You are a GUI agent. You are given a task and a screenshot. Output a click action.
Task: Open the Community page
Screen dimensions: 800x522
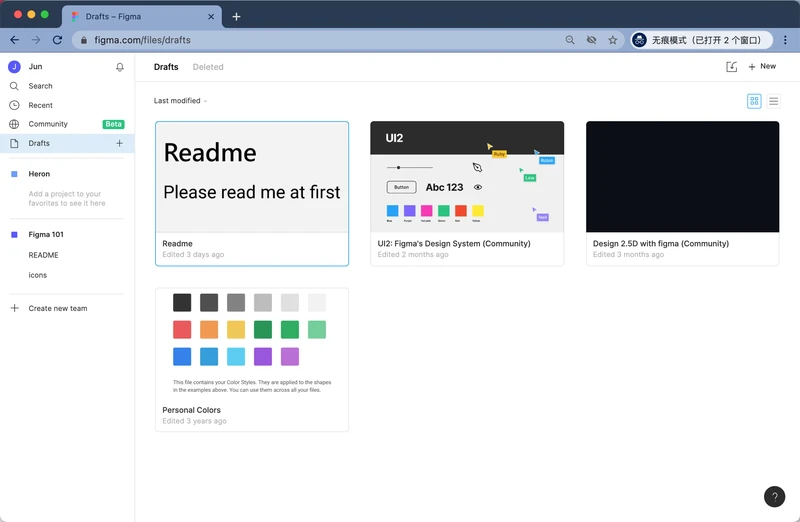[x=48, y=124]
